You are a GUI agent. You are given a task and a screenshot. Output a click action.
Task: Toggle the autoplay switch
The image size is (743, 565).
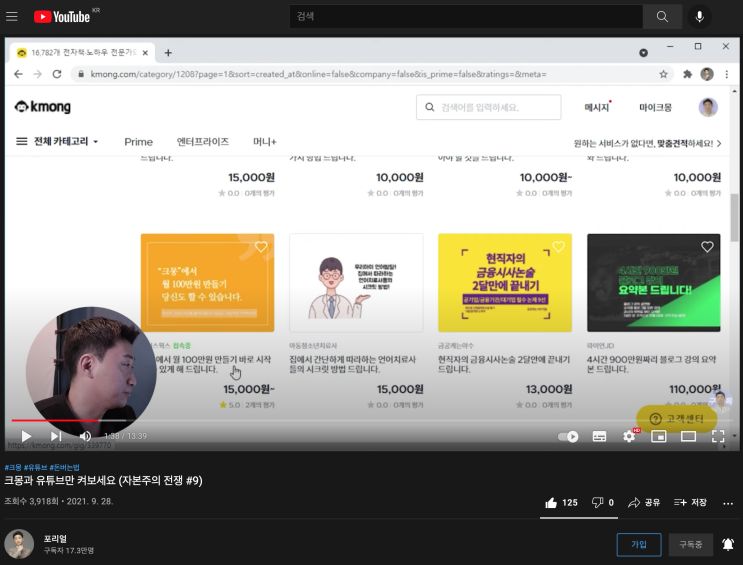coord(568,436)
